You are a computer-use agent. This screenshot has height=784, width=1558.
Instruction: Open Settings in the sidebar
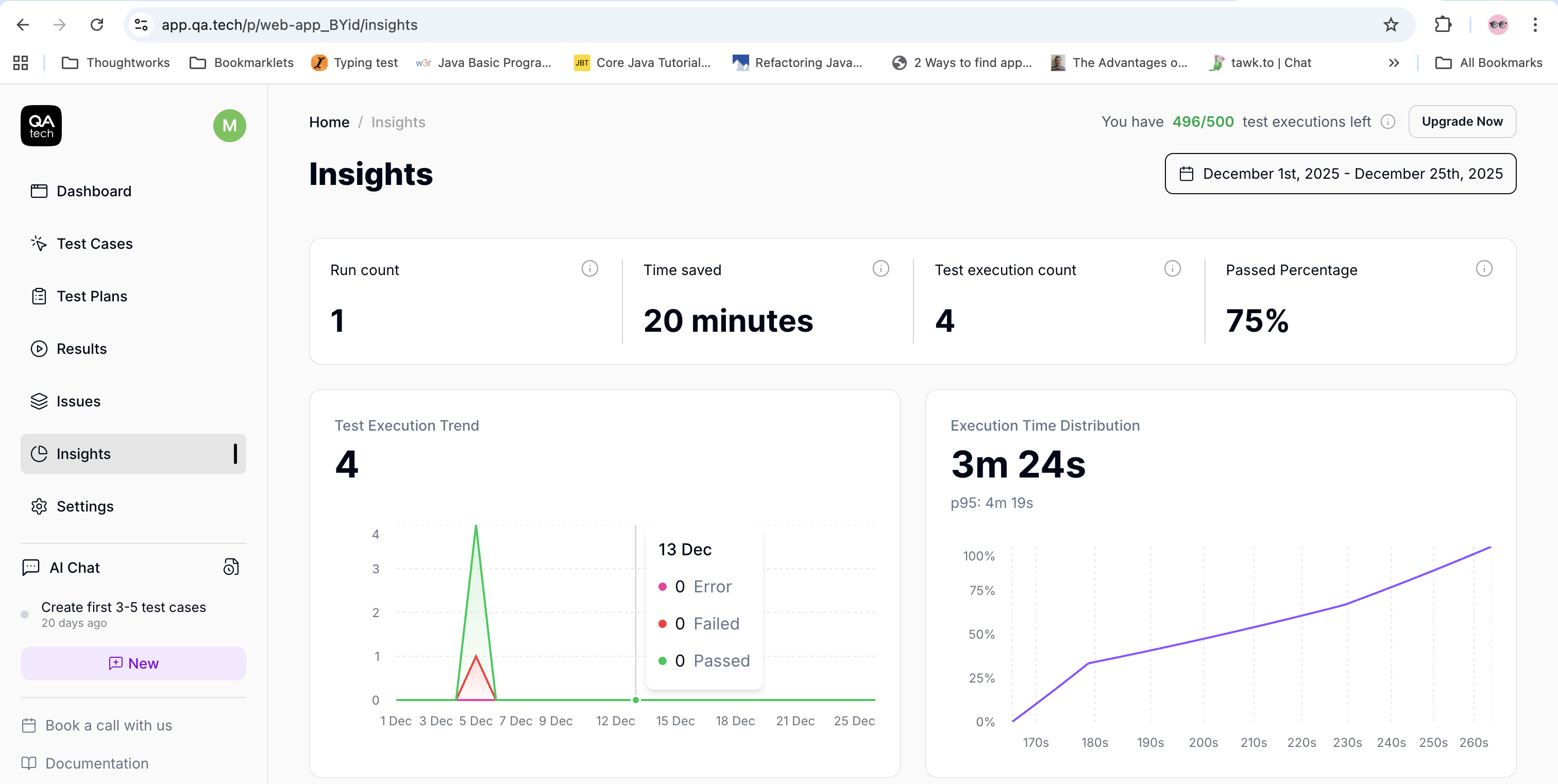(x=84, y=506)
